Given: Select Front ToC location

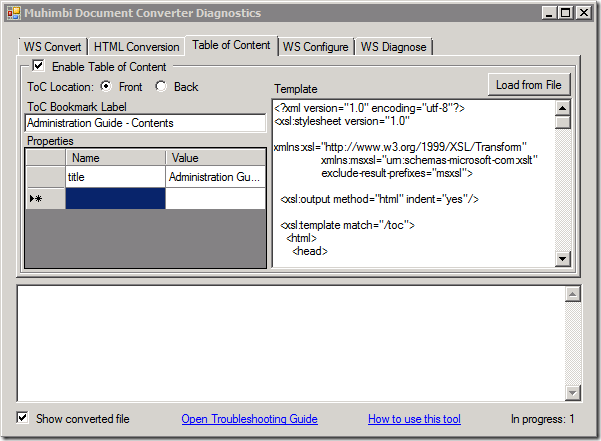Looking at the screenshot, I should click(106, 87).
